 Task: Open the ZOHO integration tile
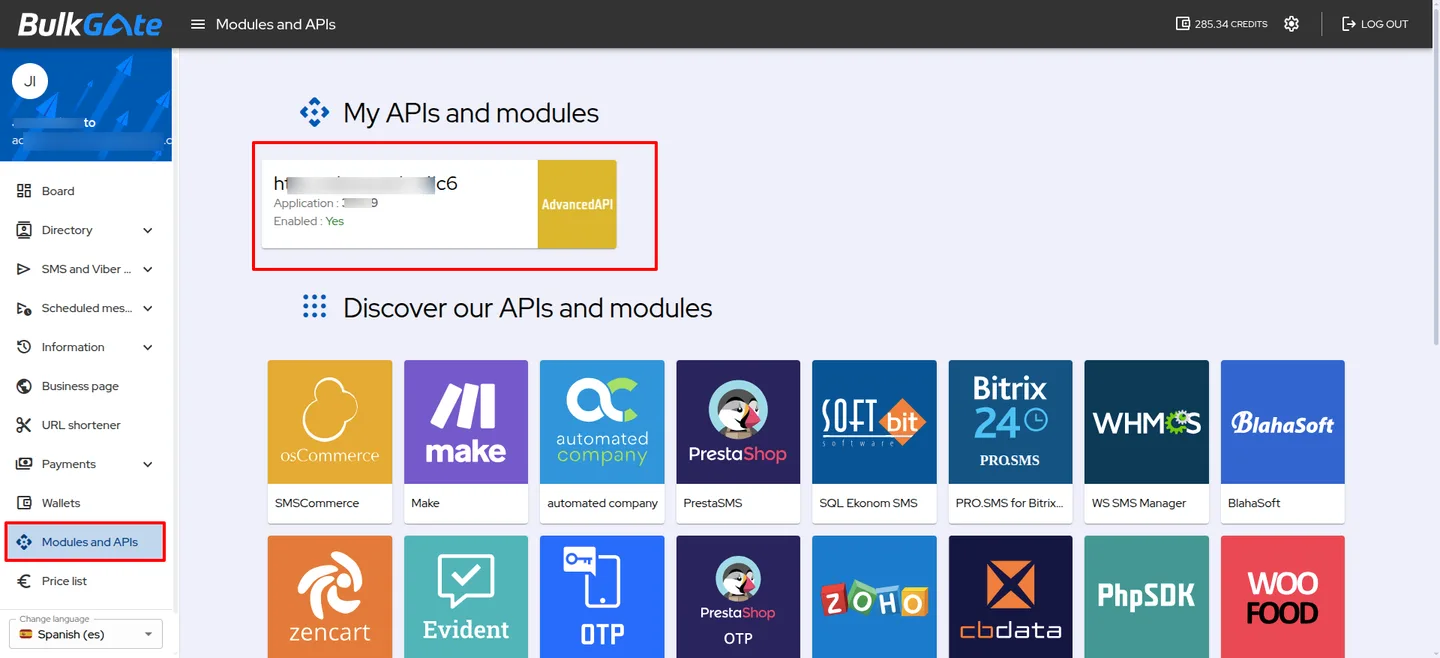874,597
